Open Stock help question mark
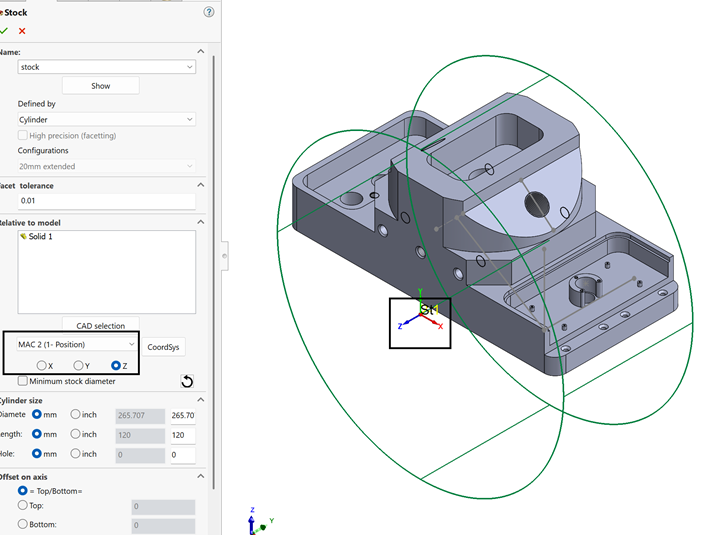The width and height of the screenshot is (705, 535). [x=209, y=12]
